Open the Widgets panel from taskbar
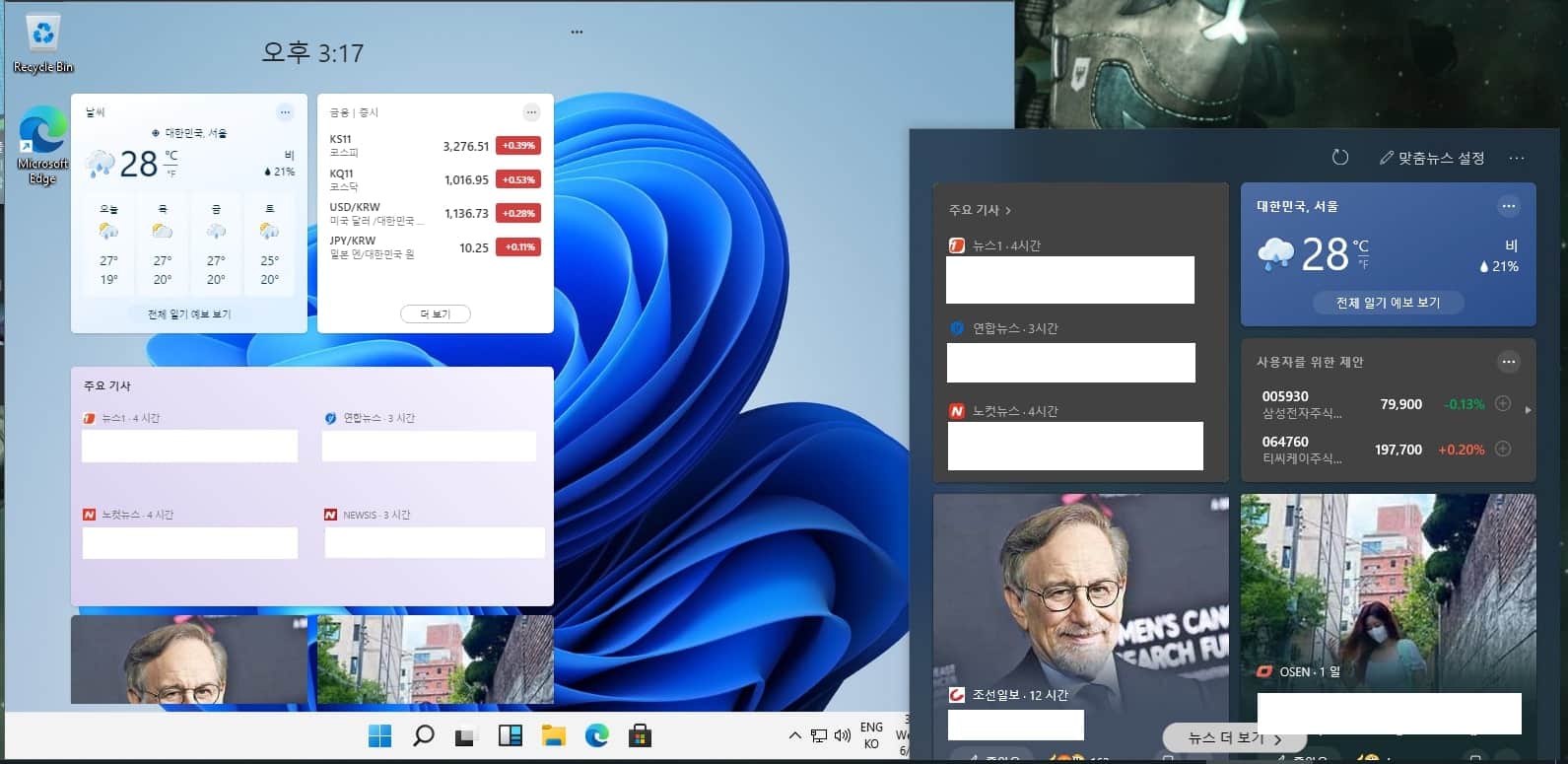Screen dimensions: 1568x764 coord(510,735)
